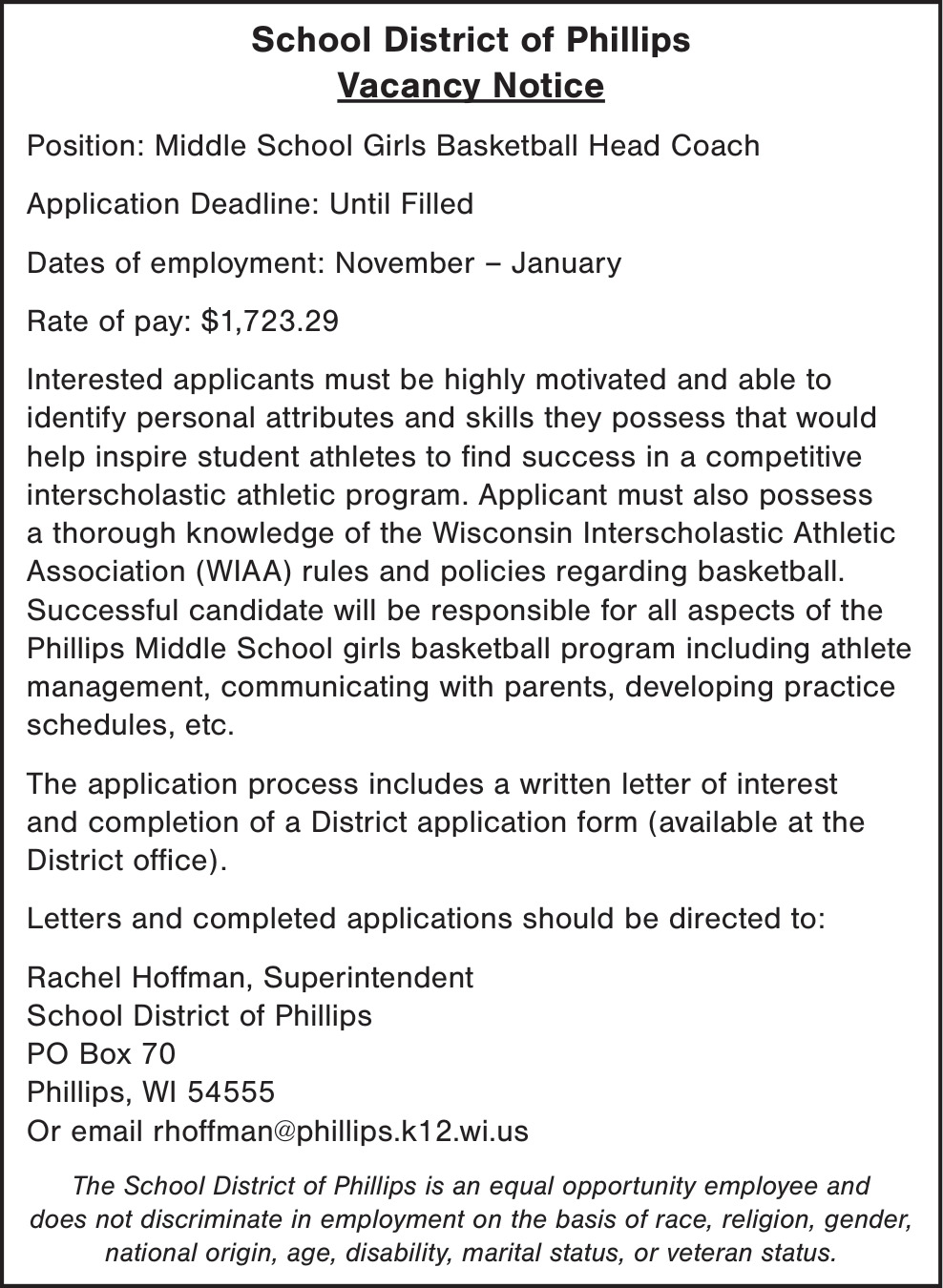Click the Vacancy Notice underlined heading
Screen dimensions: 943x1288
pos(471,86)
